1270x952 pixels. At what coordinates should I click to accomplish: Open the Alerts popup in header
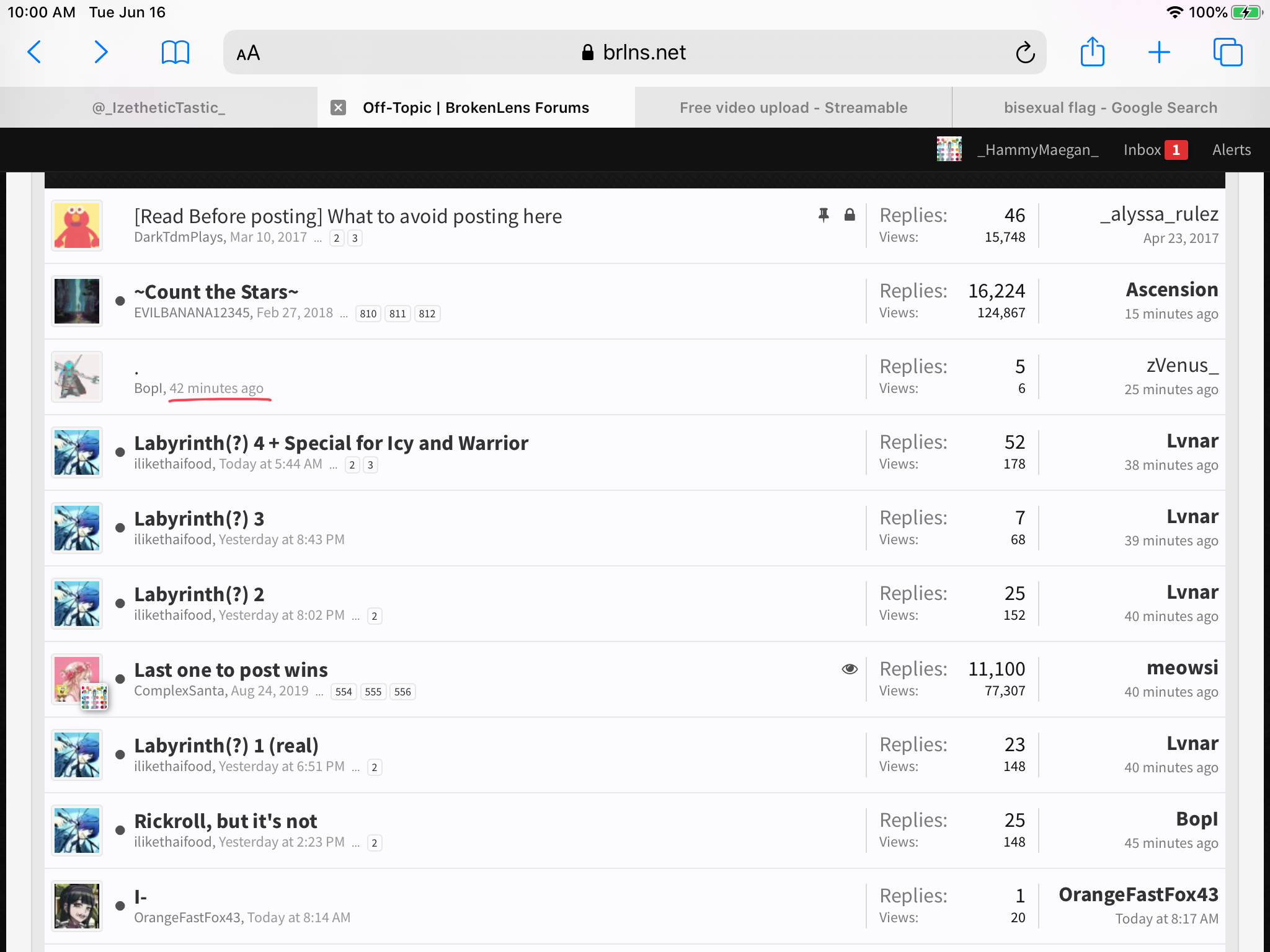point(1232,149)
